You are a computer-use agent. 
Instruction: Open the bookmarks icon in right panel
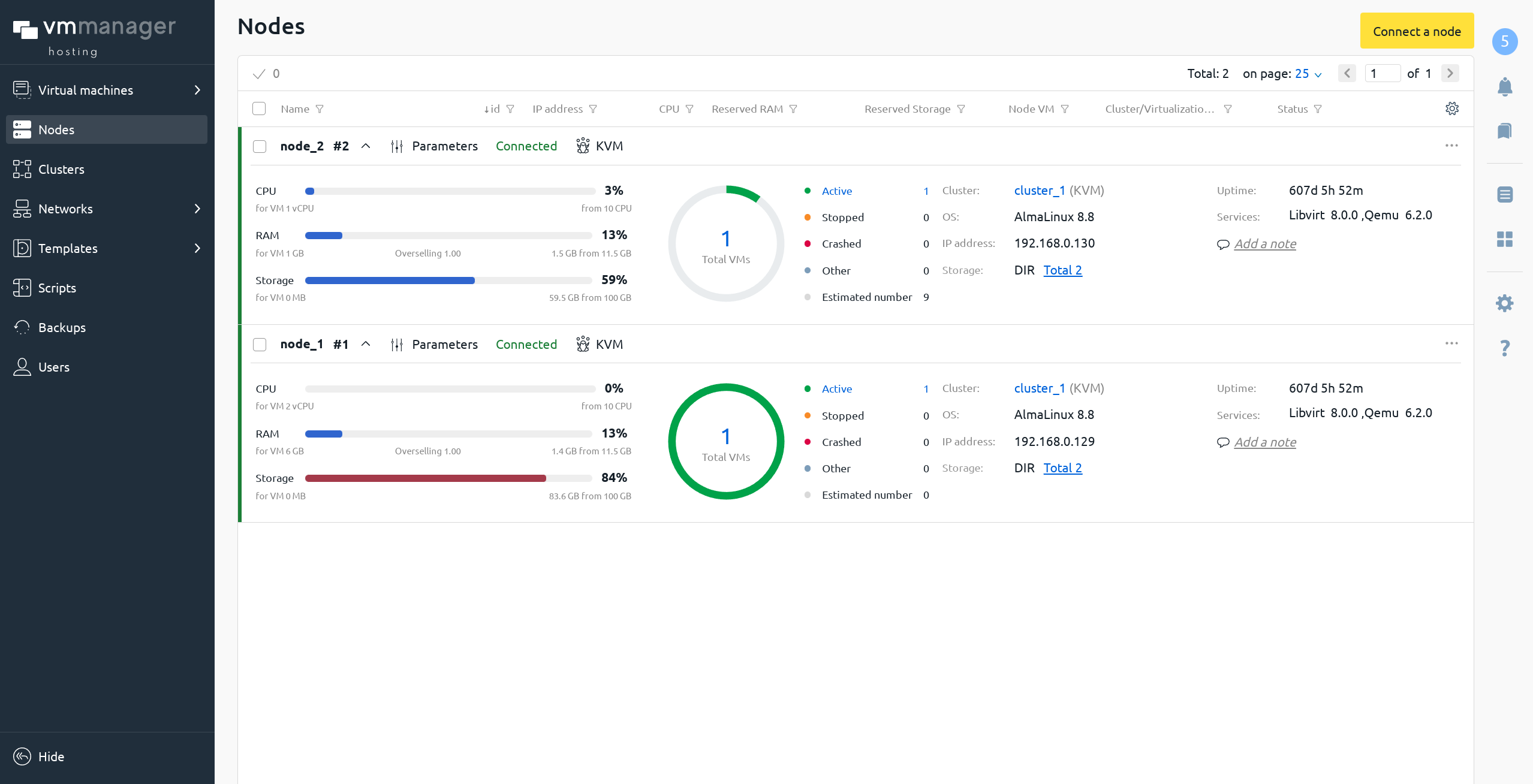[1504, 131]
